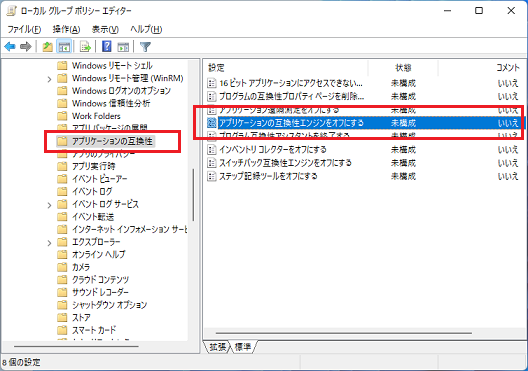Sort by the 状態 column header

[x=403, y=68]
